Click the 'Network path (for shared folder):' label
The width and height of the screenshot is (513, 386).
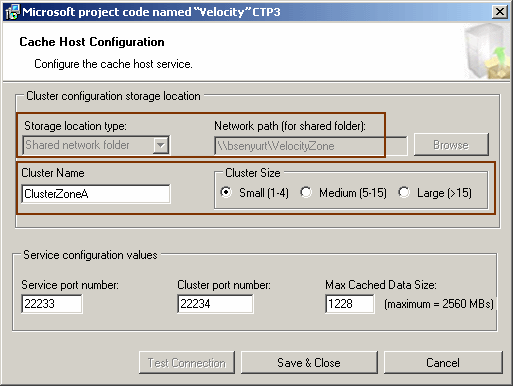pos(290,126)
